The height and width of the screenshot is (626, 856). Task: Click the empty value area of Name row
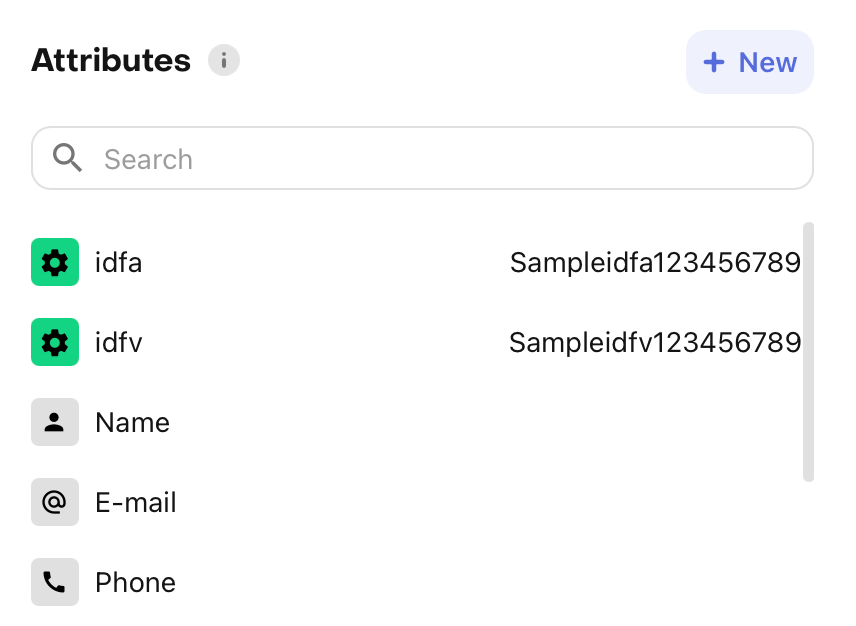pos(600,423)
